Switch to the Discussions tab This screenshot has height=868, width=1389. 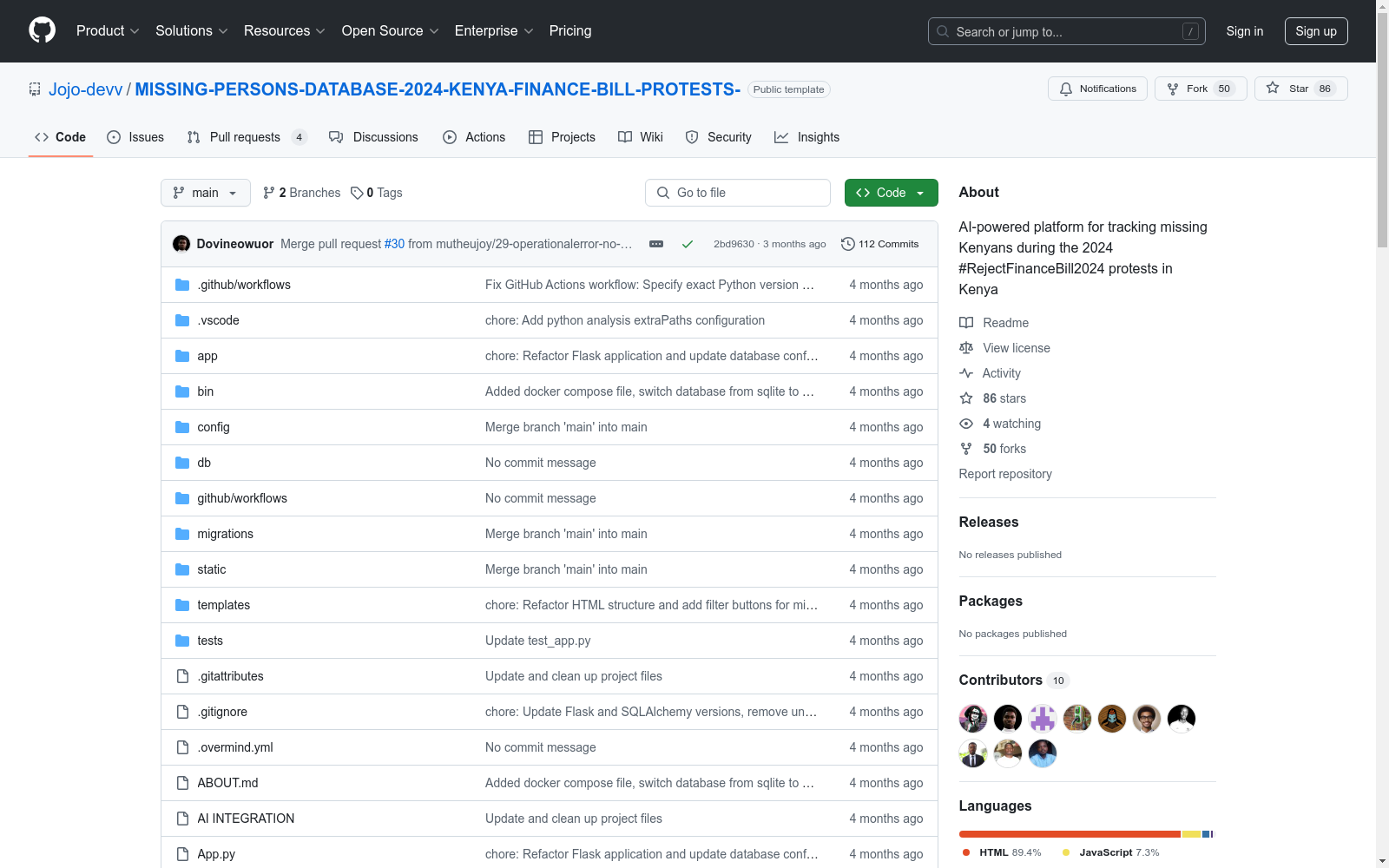pos(373,137)
